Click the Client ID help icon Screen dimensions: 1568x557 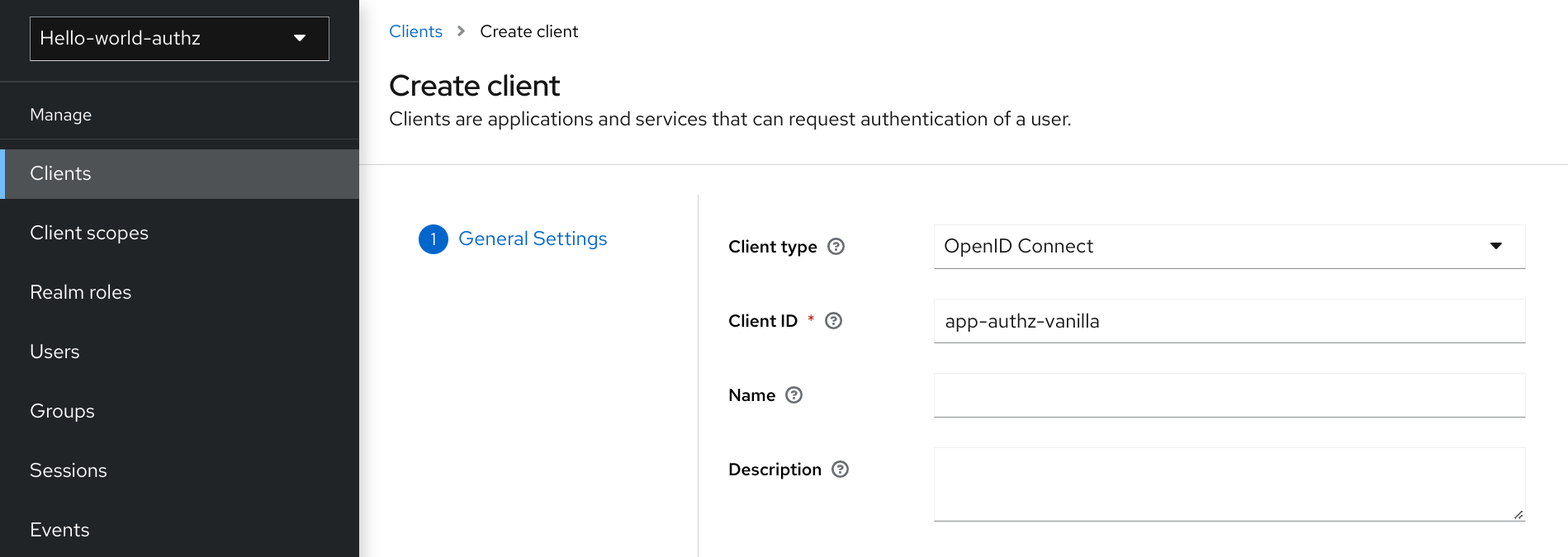pos(833,321)
